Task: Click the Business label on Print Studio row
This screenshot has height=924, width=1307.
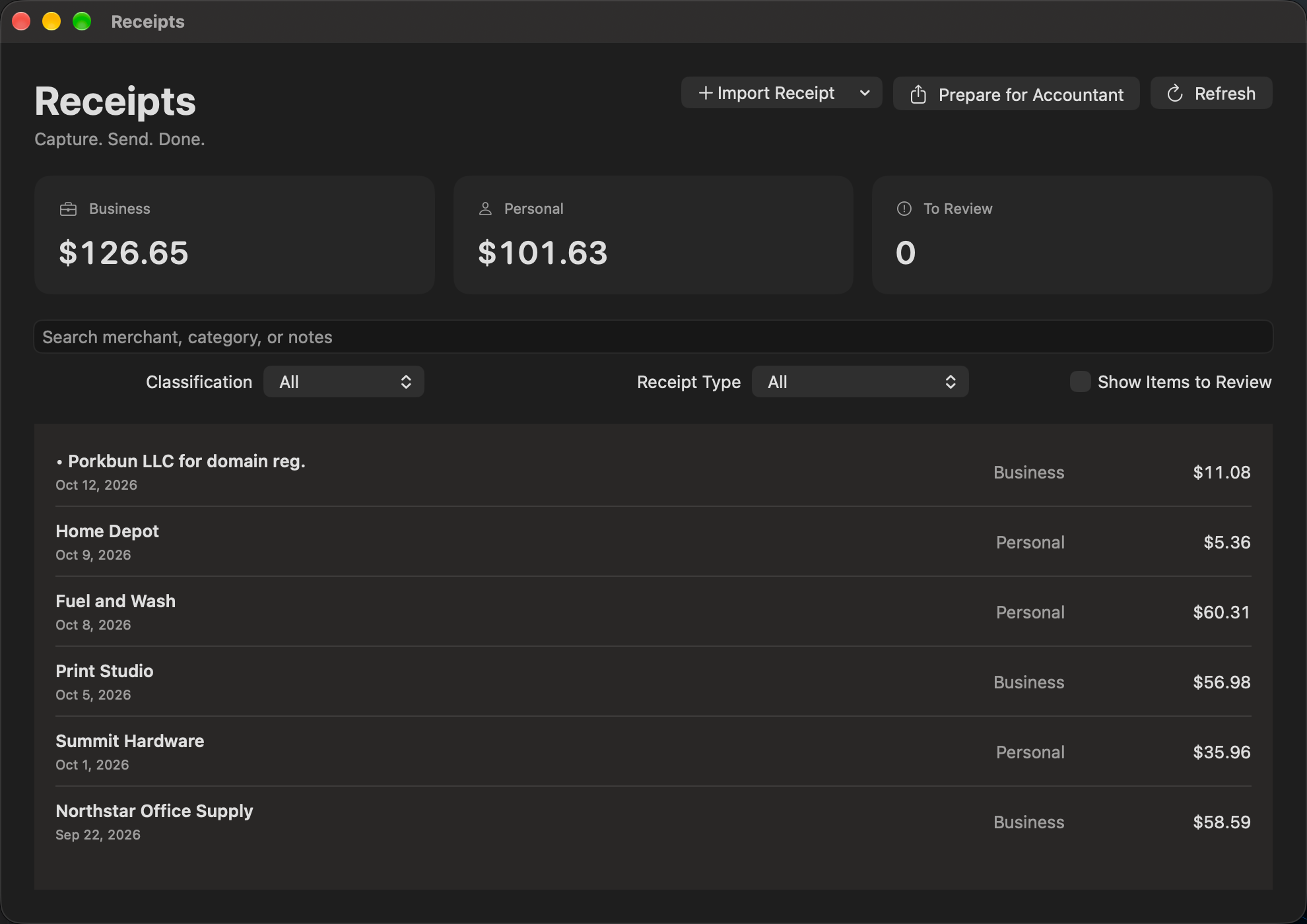Action: pos(1028,682)
